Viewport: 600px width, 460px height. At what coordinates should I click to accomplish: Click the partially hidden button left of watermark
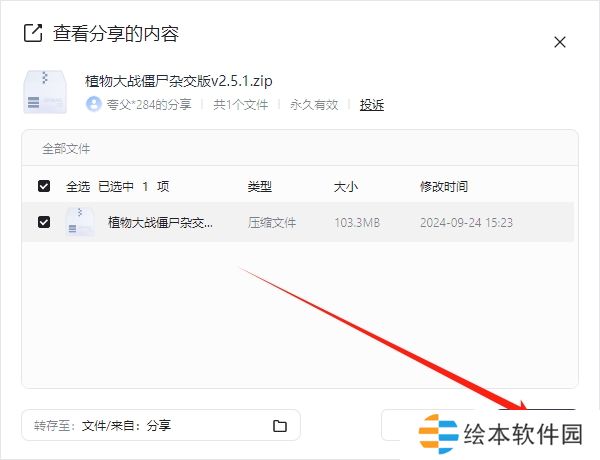pyautogui.click(x=398, y=423)
